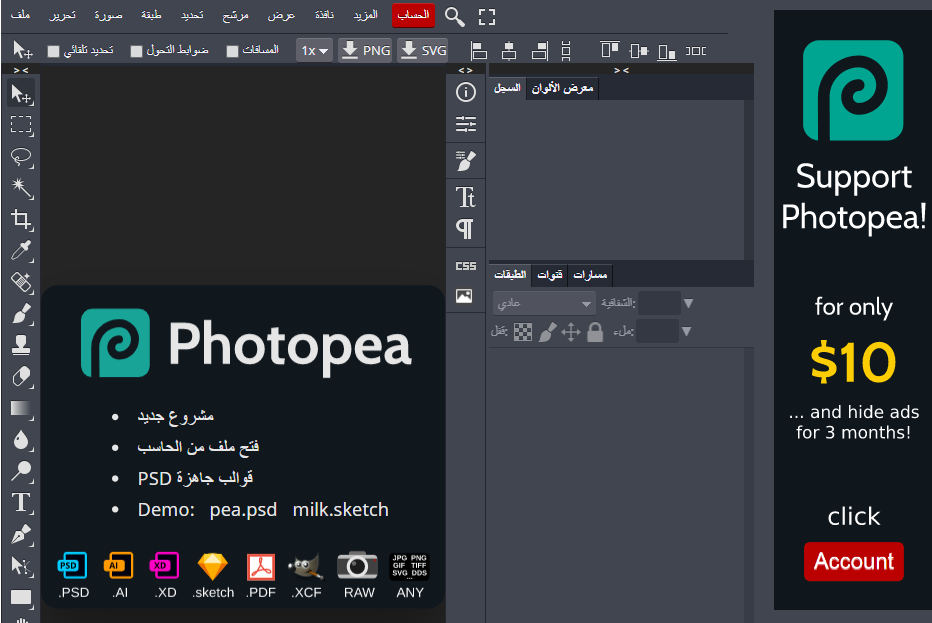Select the Magic Wand tool
Screen dimensions: 932x623
[21, 188]
